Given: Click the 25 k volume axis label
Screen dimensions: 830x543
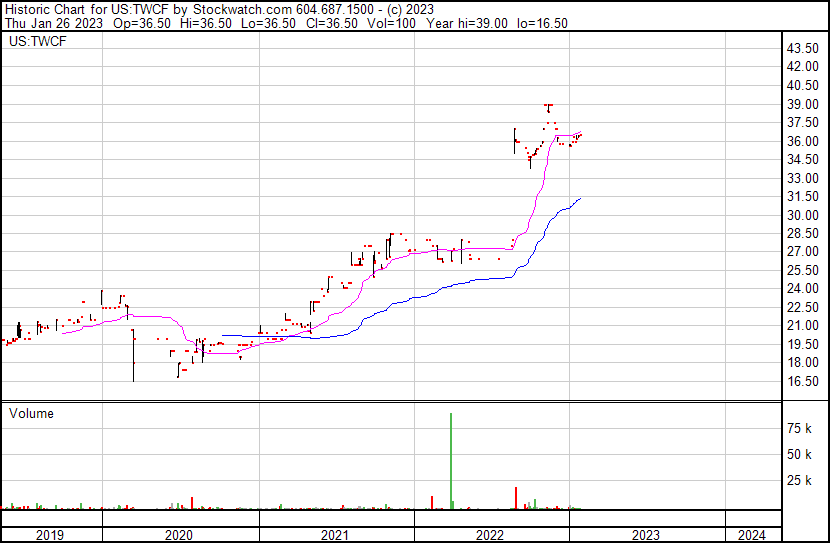Looking at the screenshot, I should (799, 481).
